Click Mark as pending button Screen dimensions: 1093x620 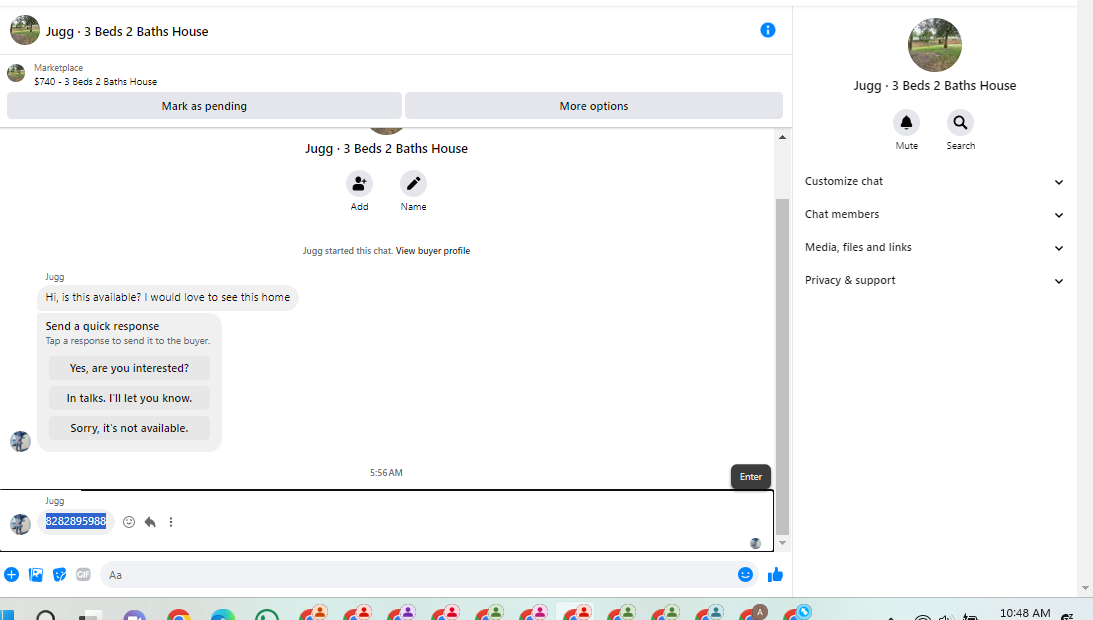pyautogui.click(x=204, y=106)
